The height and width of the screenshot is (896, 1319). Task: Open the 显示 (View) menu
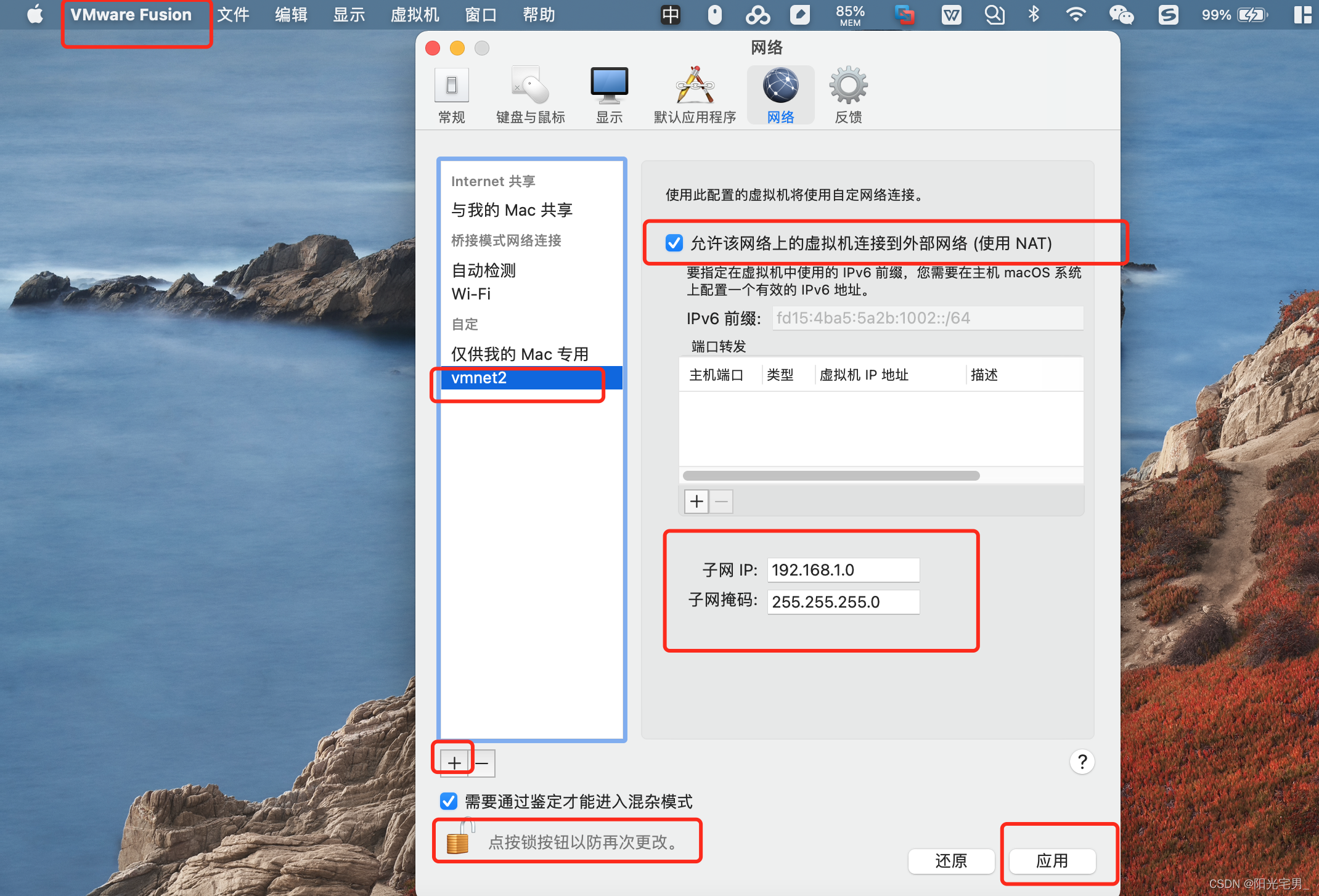tap(349, 15)
